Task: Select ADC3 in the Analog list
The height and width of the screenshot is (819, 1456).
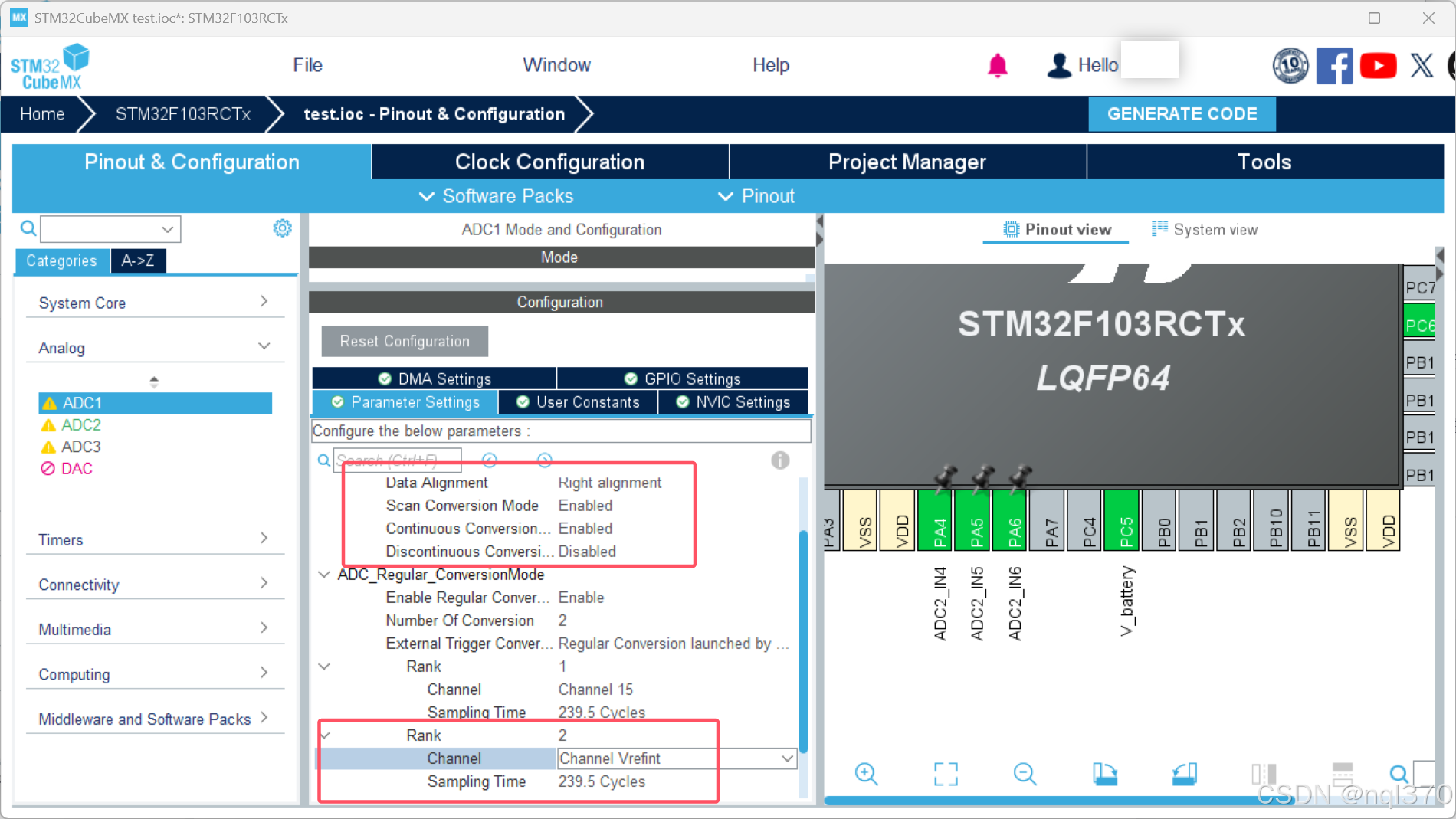Action: point(80,447)
